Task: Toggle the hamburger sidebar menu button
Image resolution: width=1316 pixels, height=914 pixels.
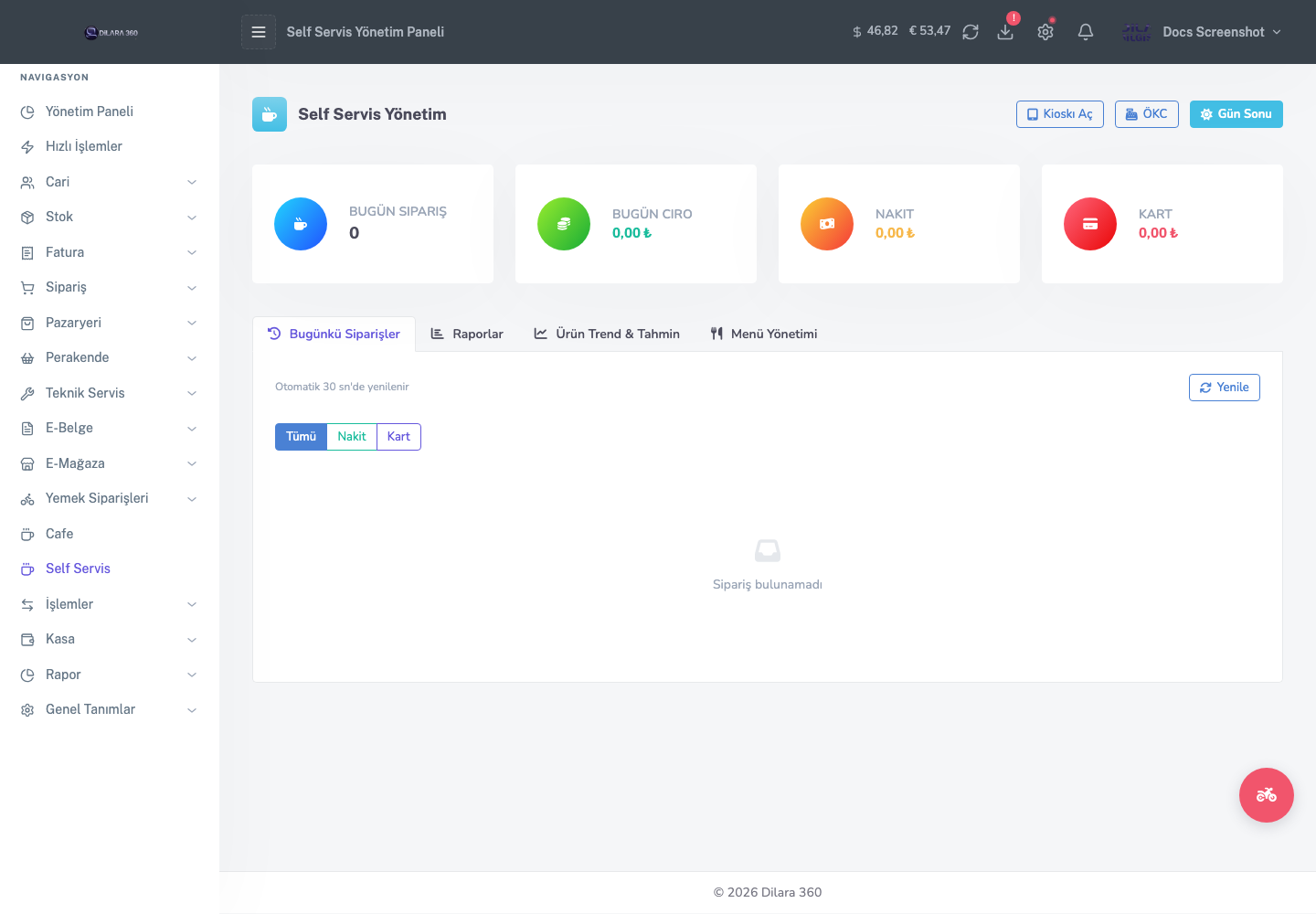Action: coord(259,32)
